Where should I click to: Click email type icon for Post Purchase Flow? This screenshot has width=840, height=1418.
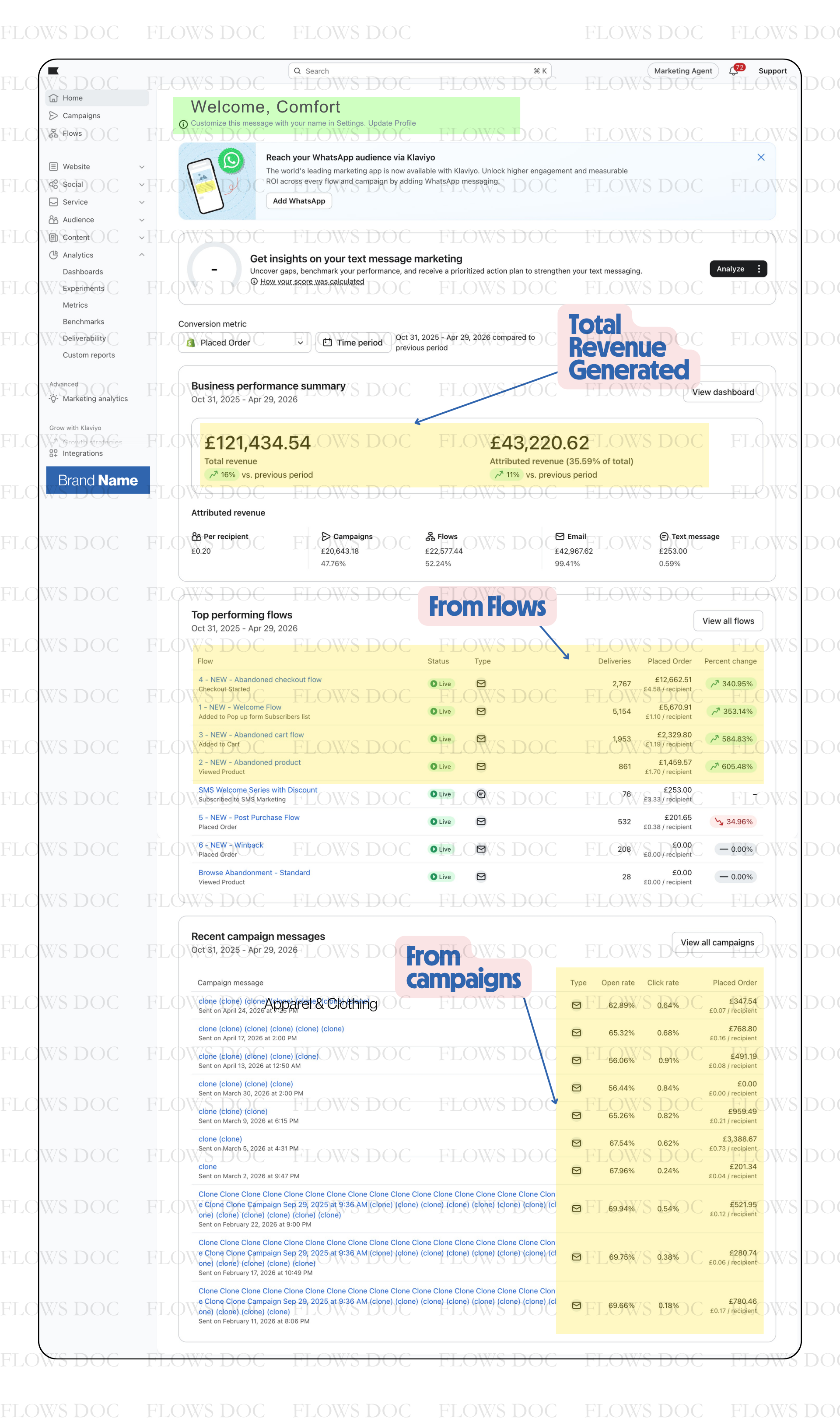pyautogui.click(x=481, y=822)
